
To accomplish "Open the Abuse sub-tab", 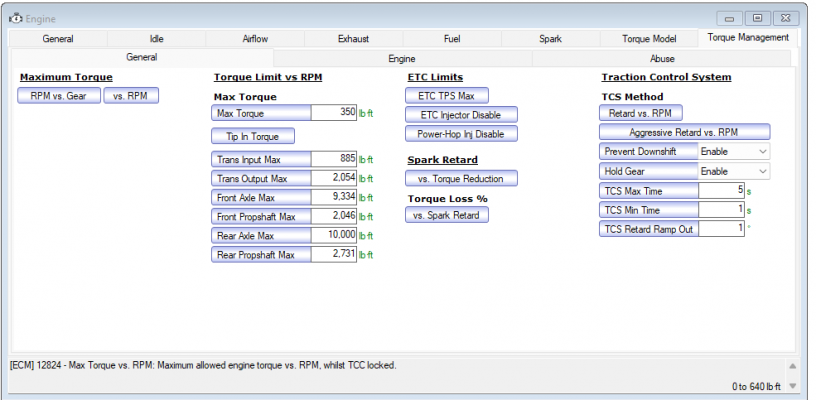I will pos(662,59).
